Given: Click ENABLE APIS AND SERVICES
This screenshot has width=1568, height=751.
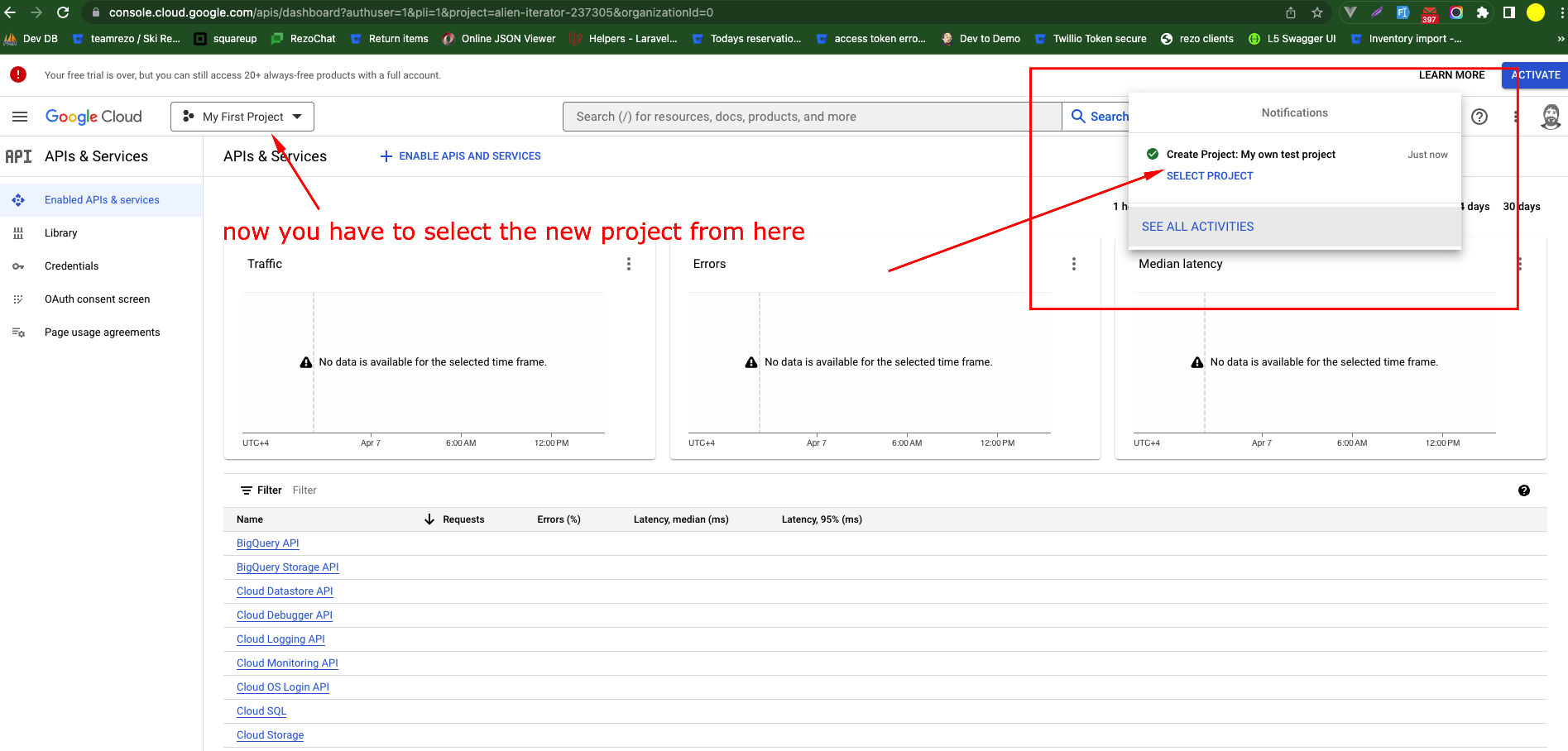Looking at the screenshot, I should (460, 156).
